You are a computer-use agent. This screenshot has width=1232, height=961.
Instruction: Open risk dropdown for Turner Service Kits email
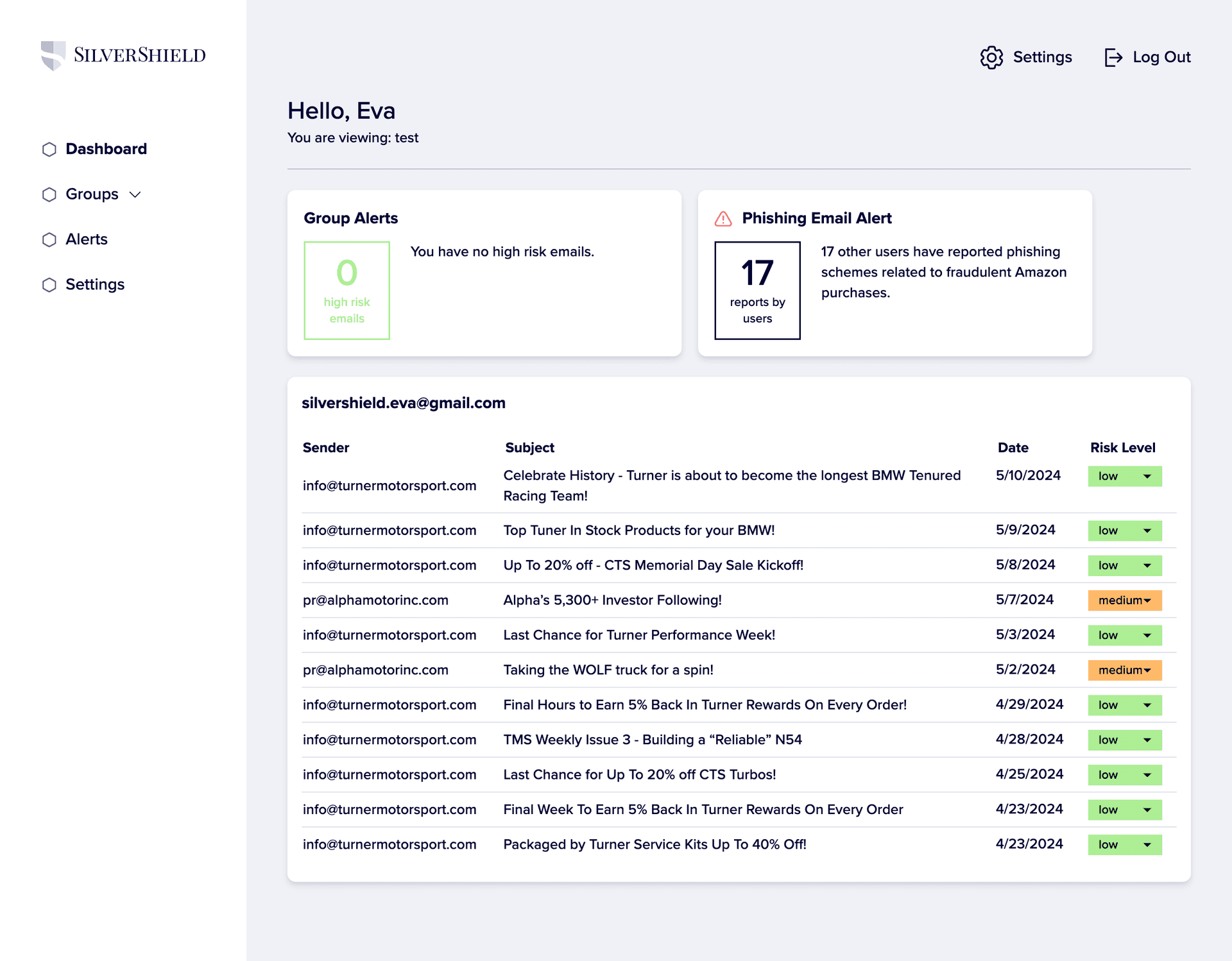click(x=1125, y=845)
